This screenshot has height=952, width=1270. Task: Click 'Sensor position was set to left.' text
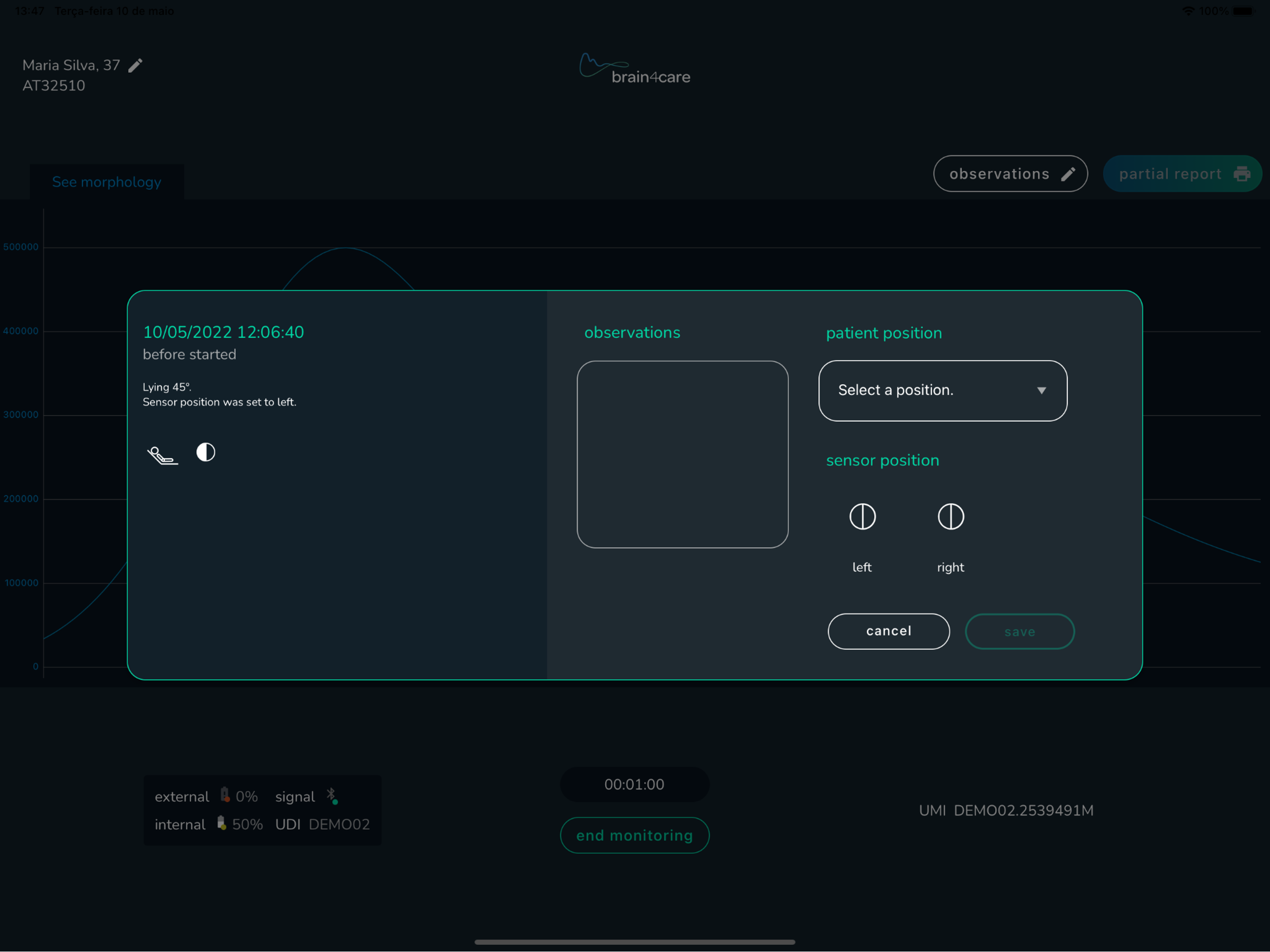click(219, 402)
